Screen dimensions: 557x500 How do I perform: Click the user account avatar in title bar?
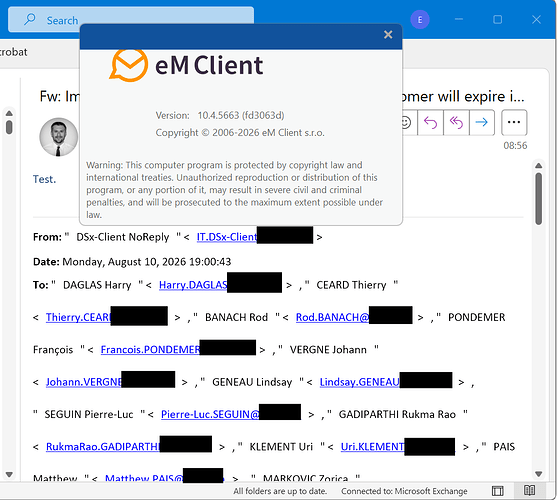click(420, 20)
